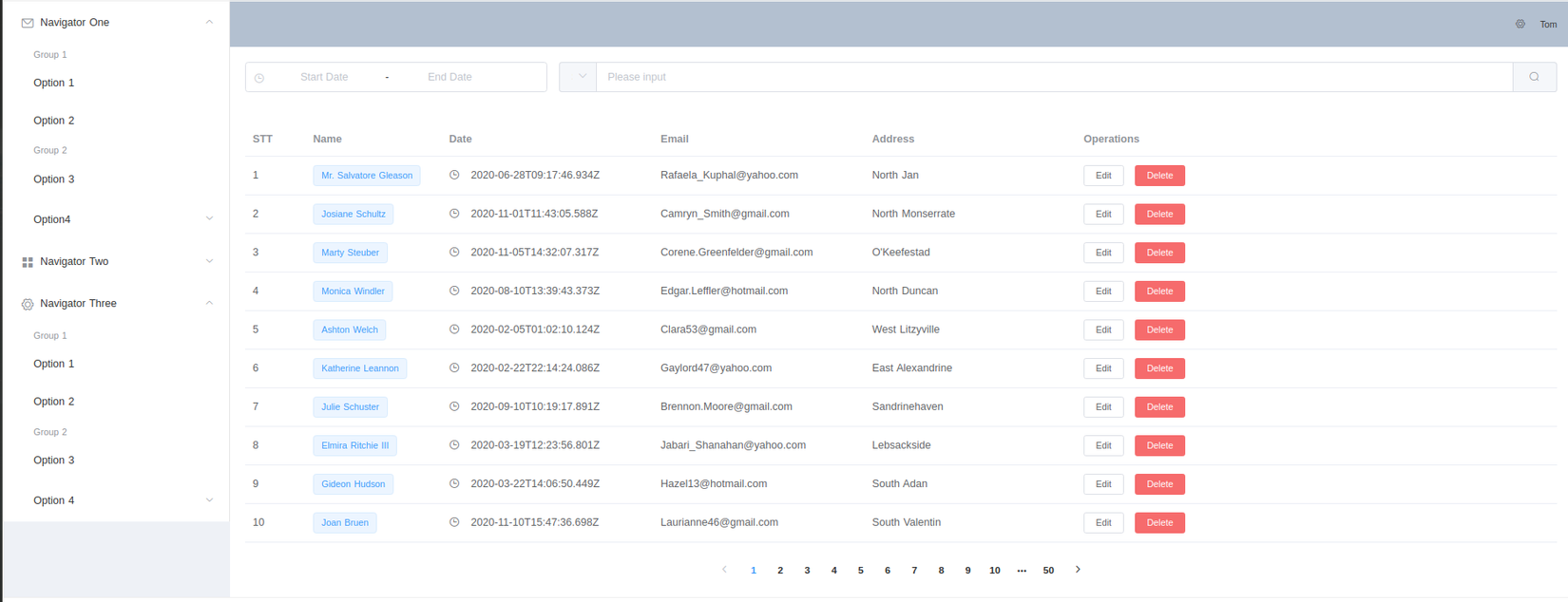The image size is (1568, 602).
Task: Edit the Julie Schuster row
Action: pos(1103,407)
